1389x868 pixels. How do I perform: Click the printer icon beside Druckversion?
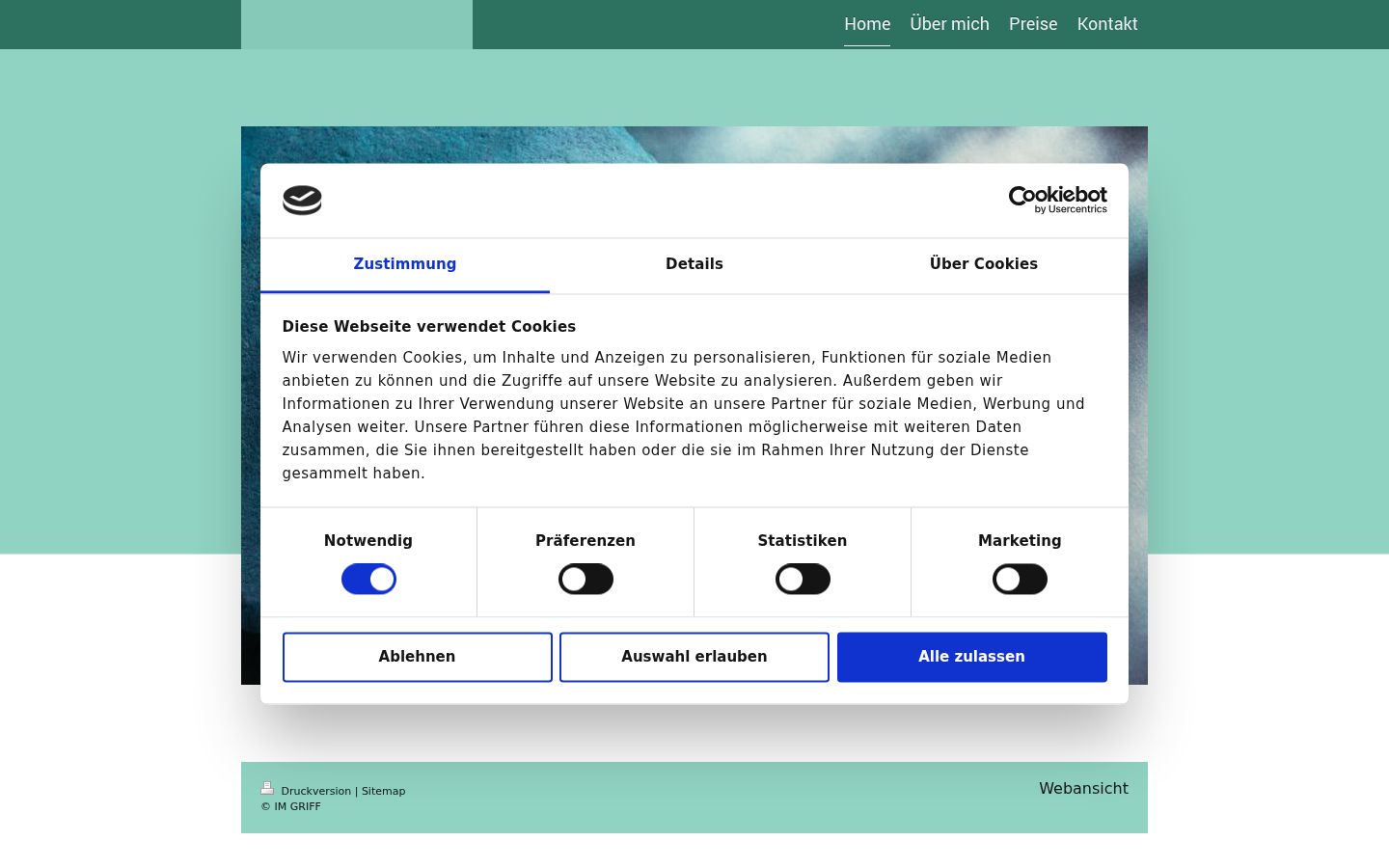click(267, 788)
